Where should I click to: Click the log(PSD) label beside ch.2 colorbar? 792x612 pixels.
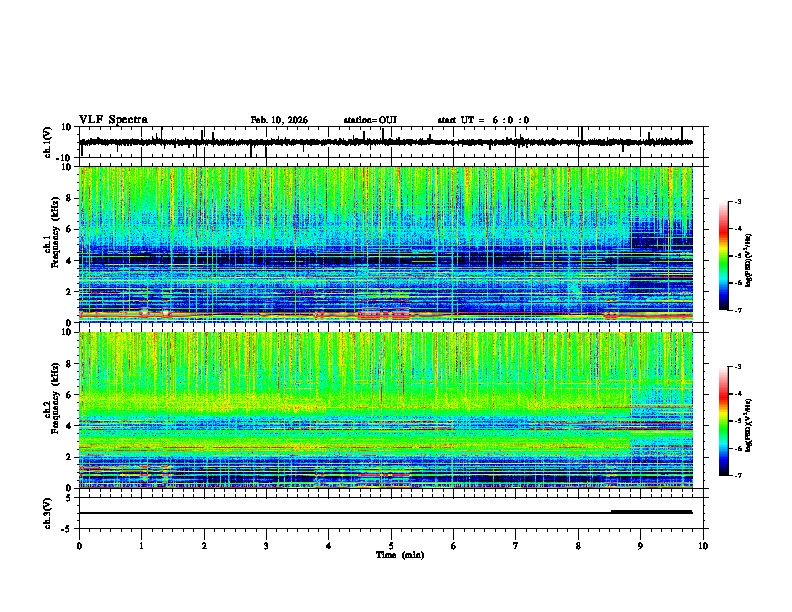click(749, 425)
